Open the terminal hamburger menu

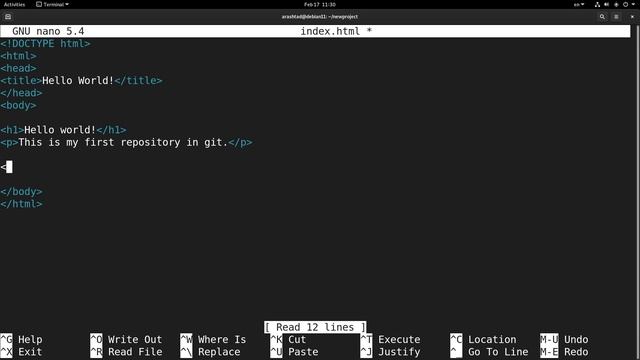(616, 17)
